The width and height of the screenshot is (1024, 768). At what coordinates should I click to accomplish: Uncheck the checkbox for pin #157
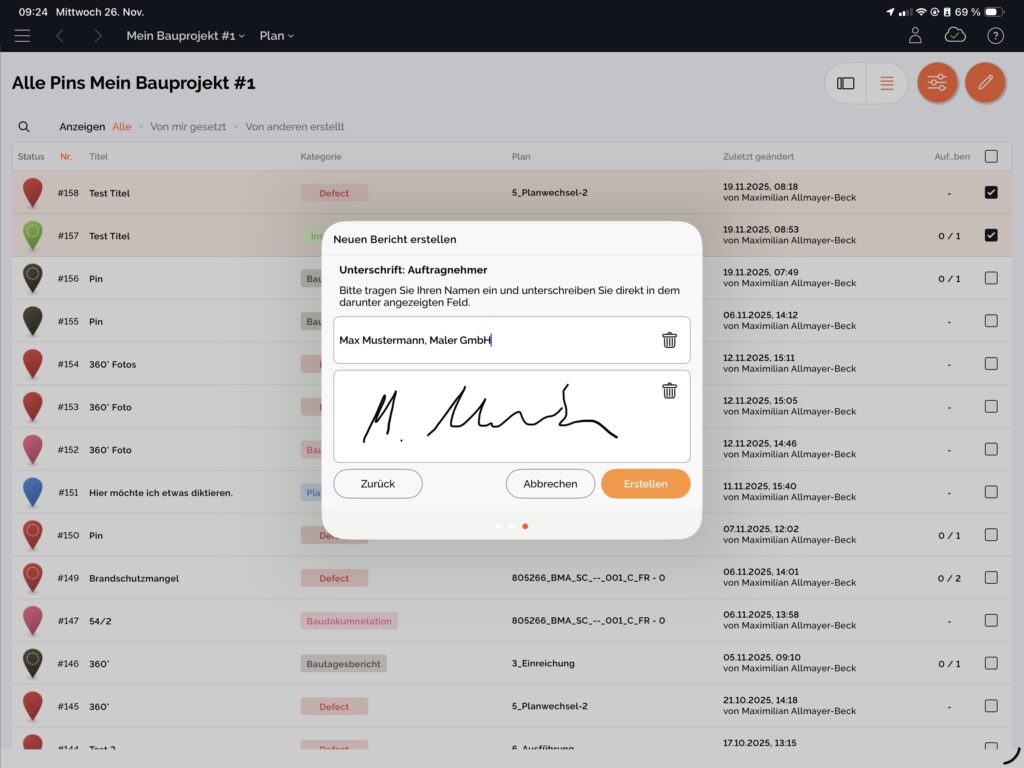(991, 236)
